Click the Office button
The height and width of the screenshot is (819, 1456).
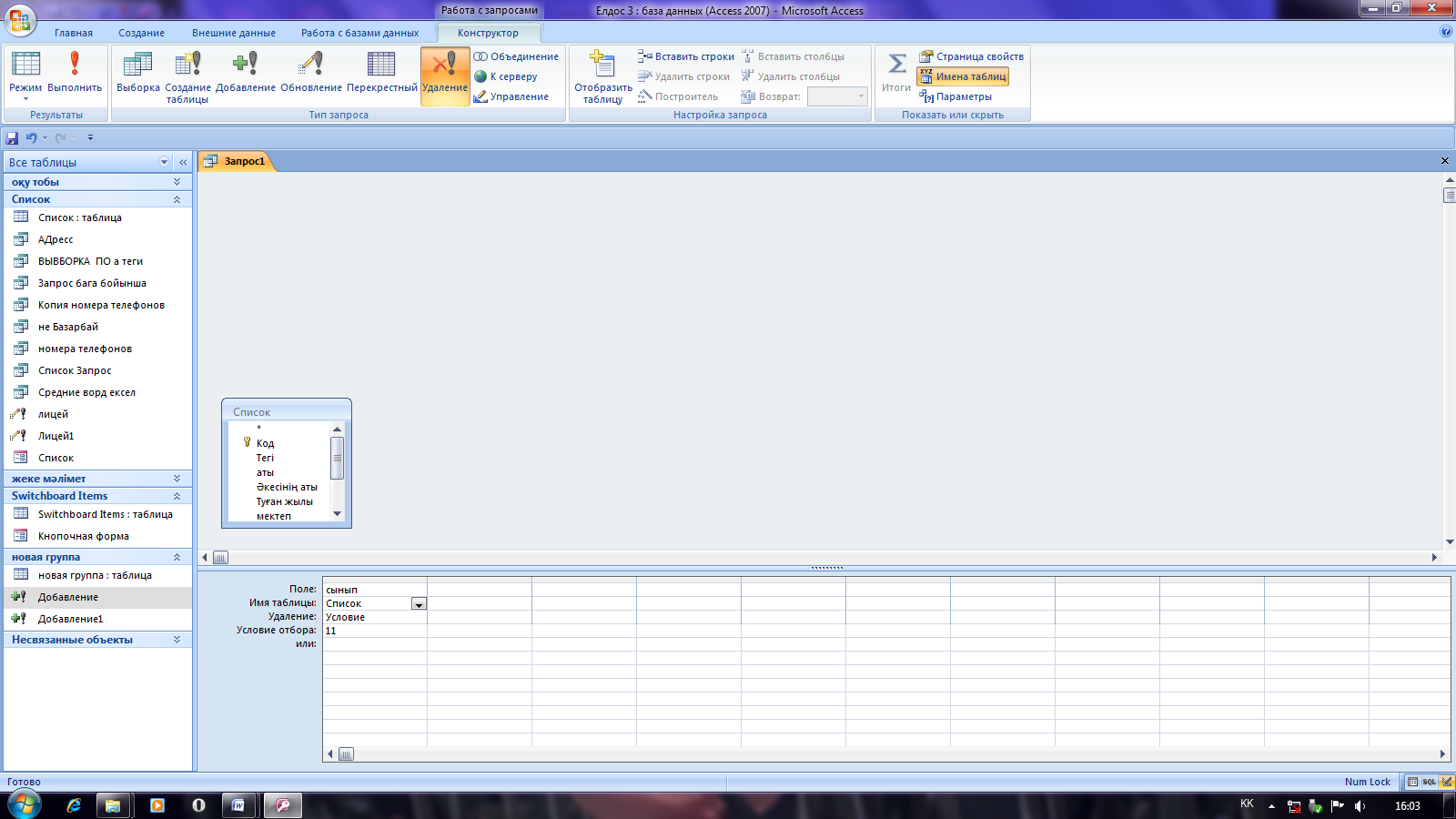[x=20, y=19]
